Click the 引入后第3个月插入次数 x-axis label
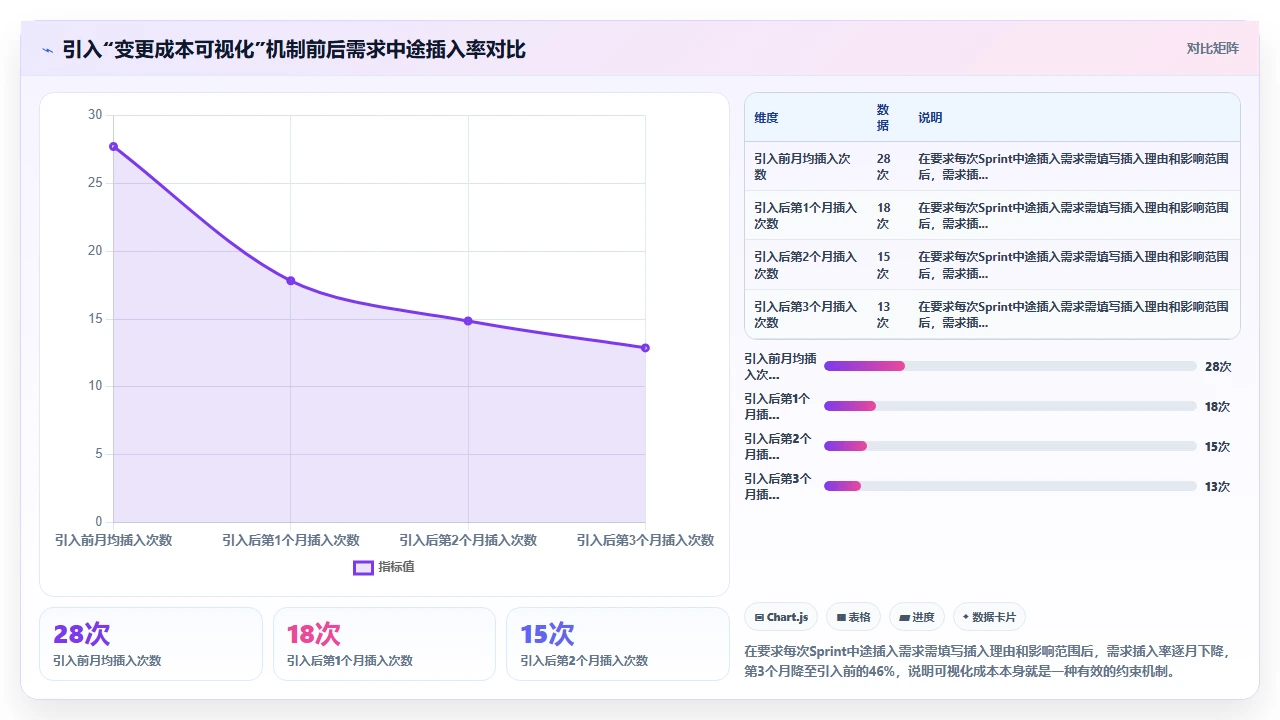Viewport: 1280px width, 720px height. tap(645, 540)
